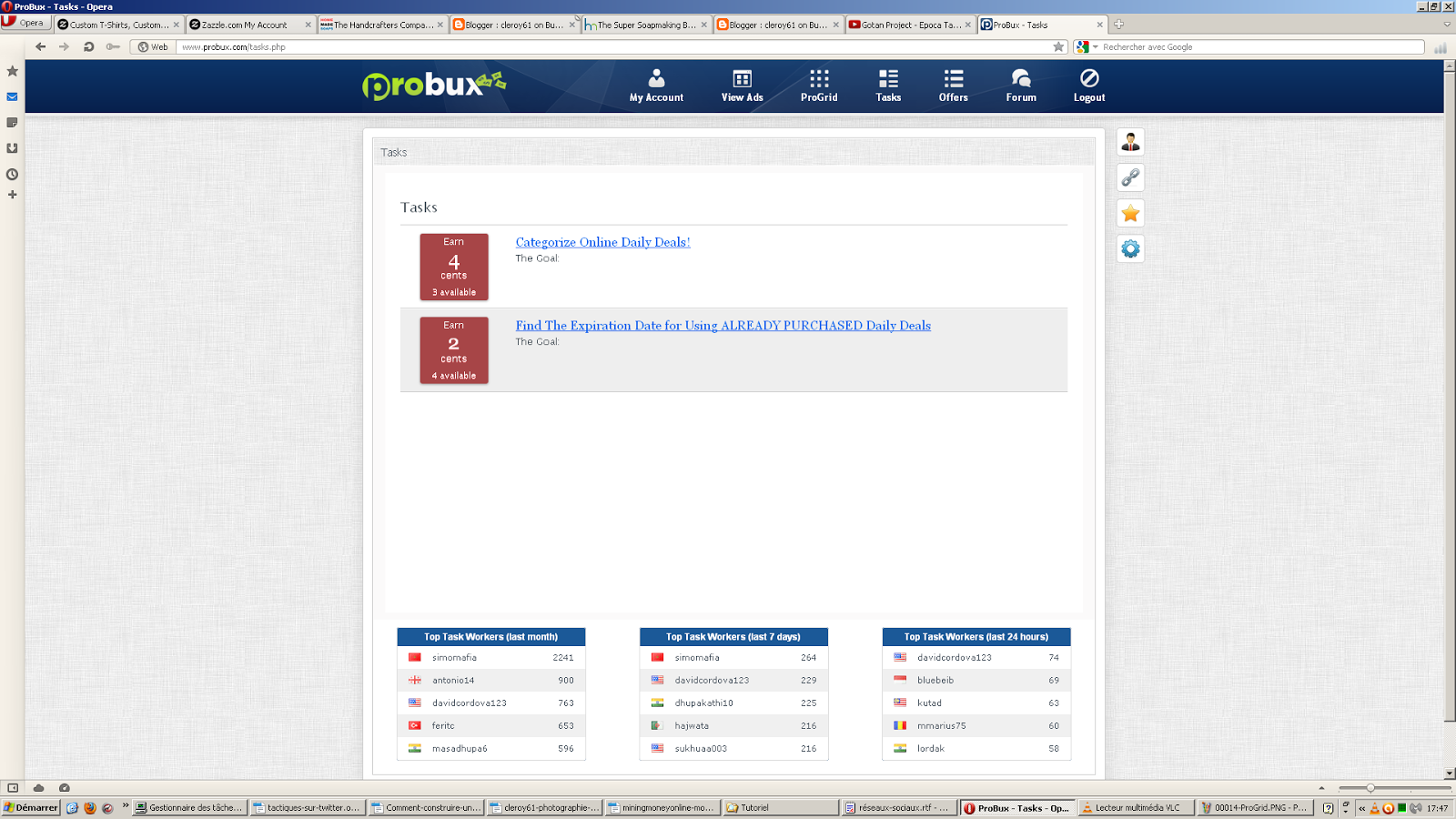The image size is (1456, 819).
Task: Click Web security badge in address bar
Action: [153, 46]
